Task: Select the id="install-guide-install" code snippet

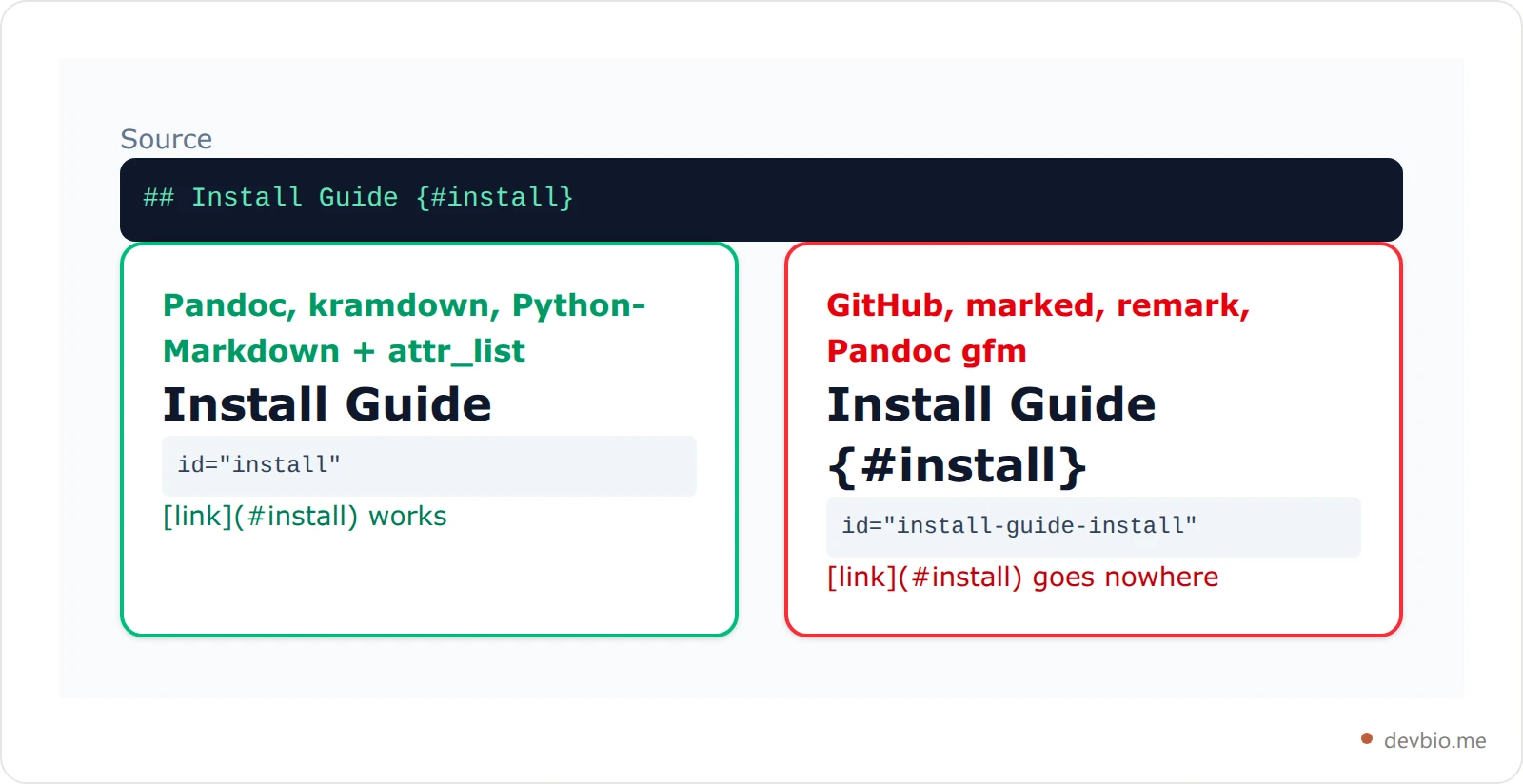Action: click(x=1094, y=526)
